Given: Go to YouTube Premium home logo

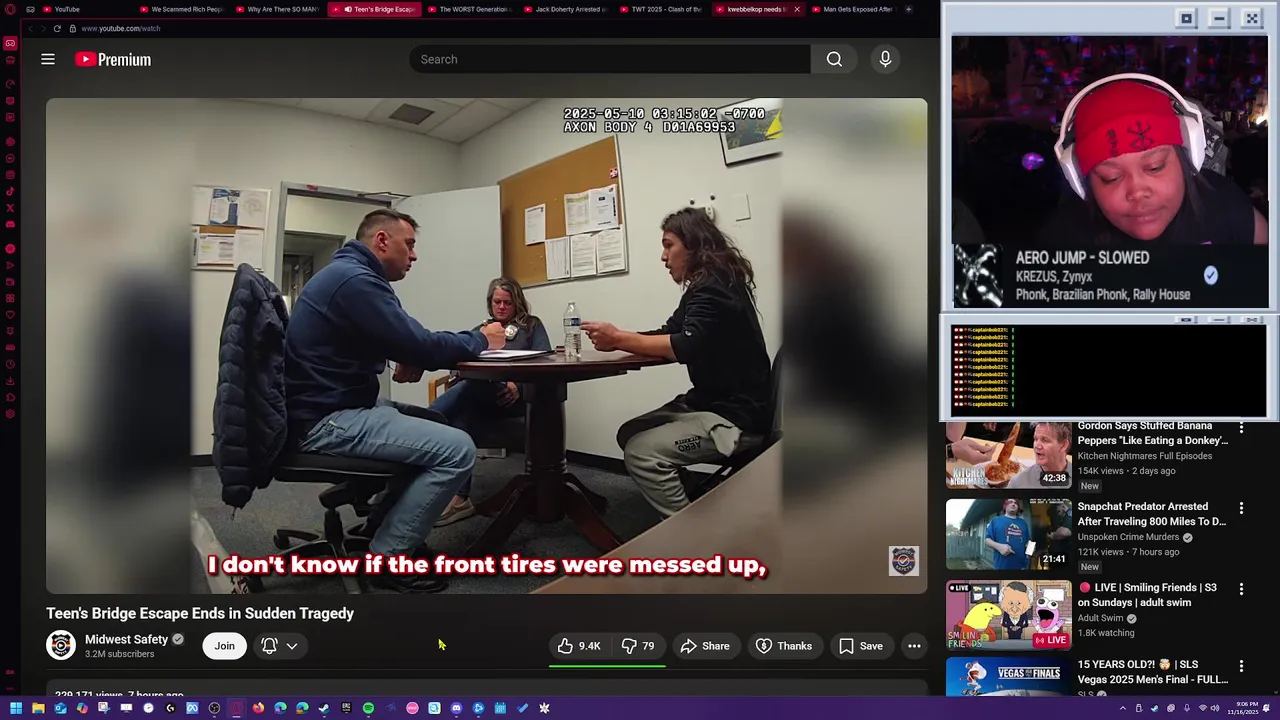Looking at the screenshot, I should click(113, 59).
